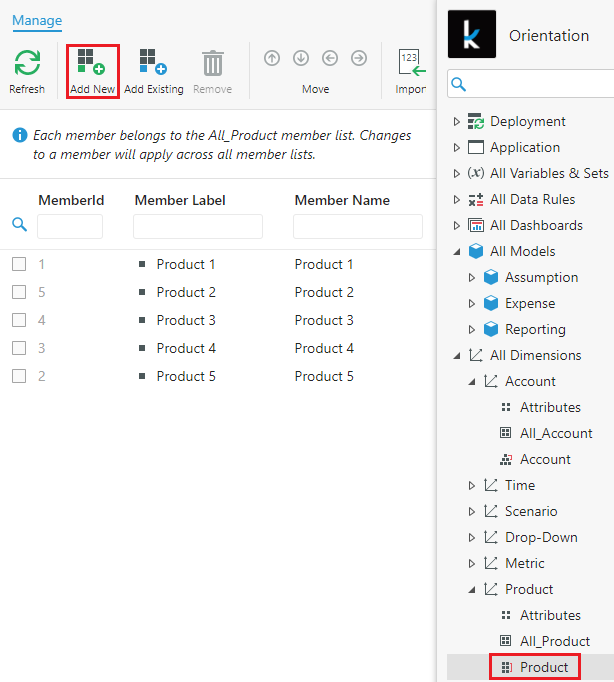This screenshot has width=614, height=682.
Task: Click the Reporting model cube icon
Action: 491,329
